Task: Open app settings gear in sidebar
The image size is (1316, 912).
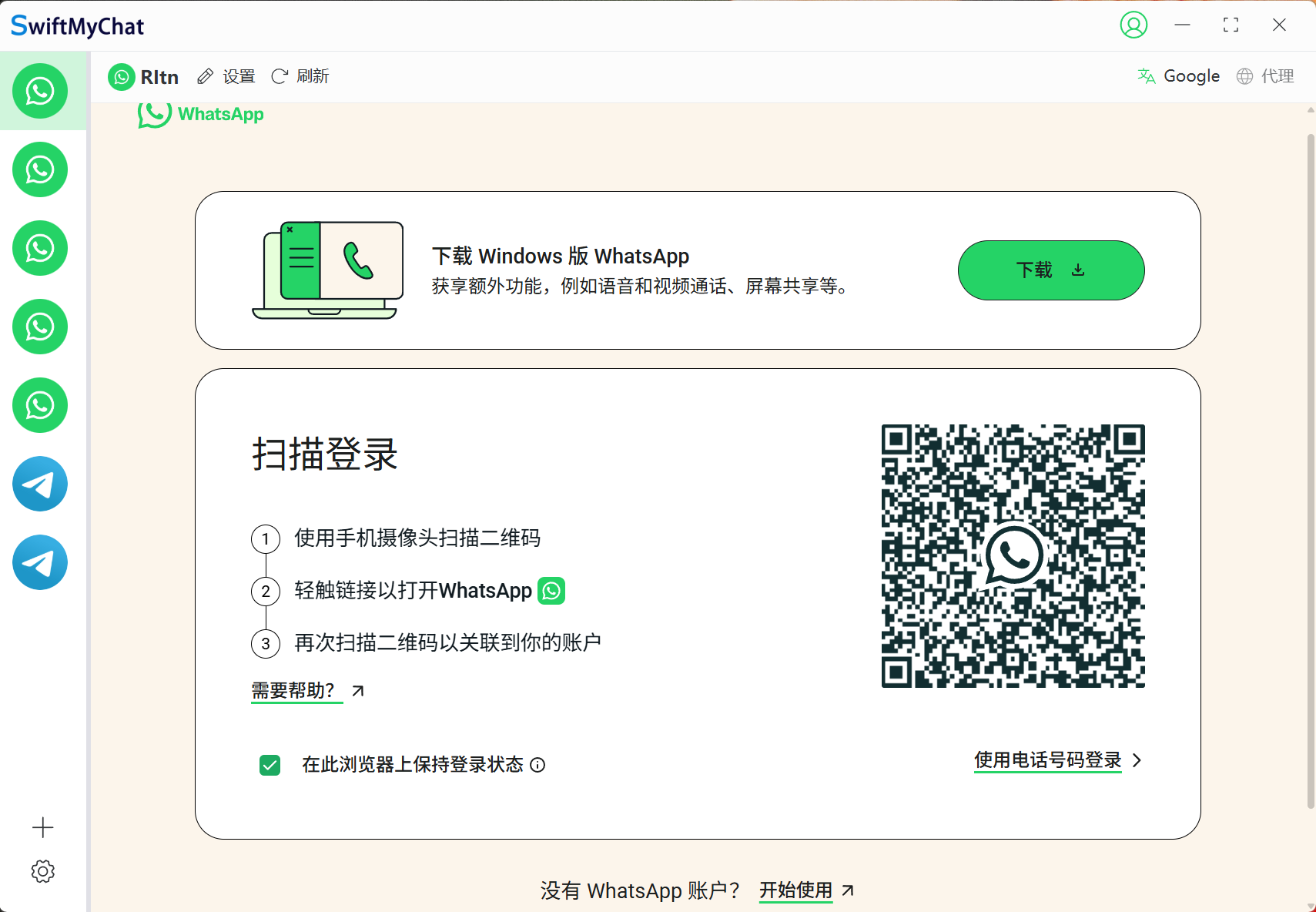Action: click(x=43, y=871)
